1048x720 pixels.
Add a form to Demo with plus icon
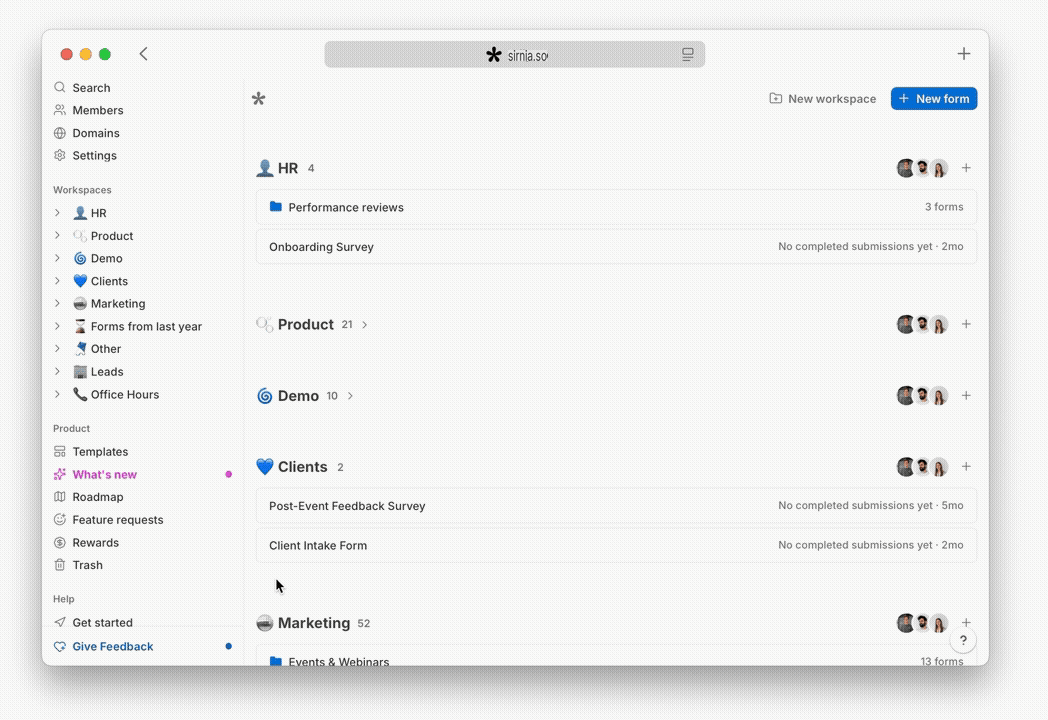tap(966, 396)
